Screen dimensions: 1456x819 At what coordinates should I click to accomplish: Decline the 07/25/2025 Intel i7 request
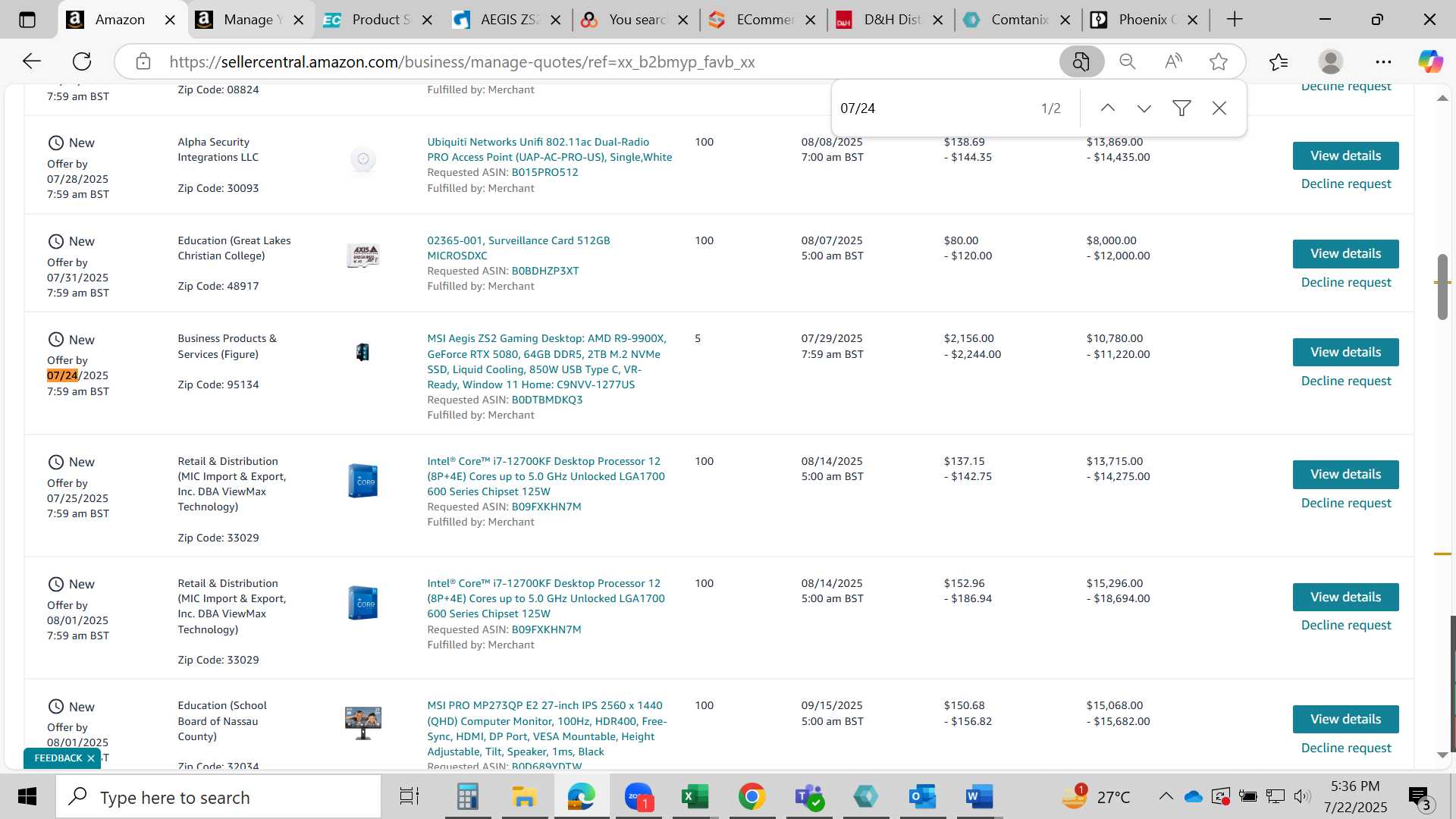point(1346,504)
